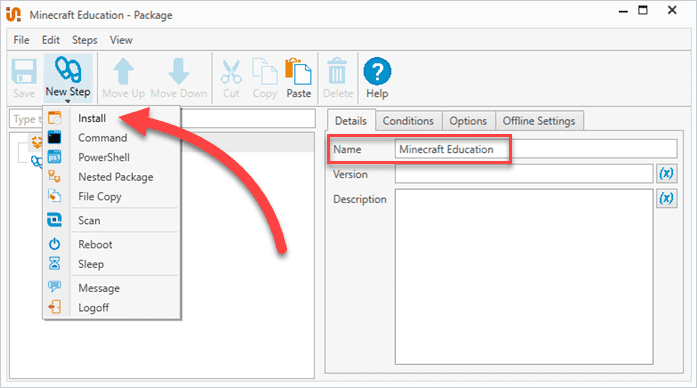Open Help with the question mark icon
The width and height of the screenshot is (697, 388).
coord(377,71)
